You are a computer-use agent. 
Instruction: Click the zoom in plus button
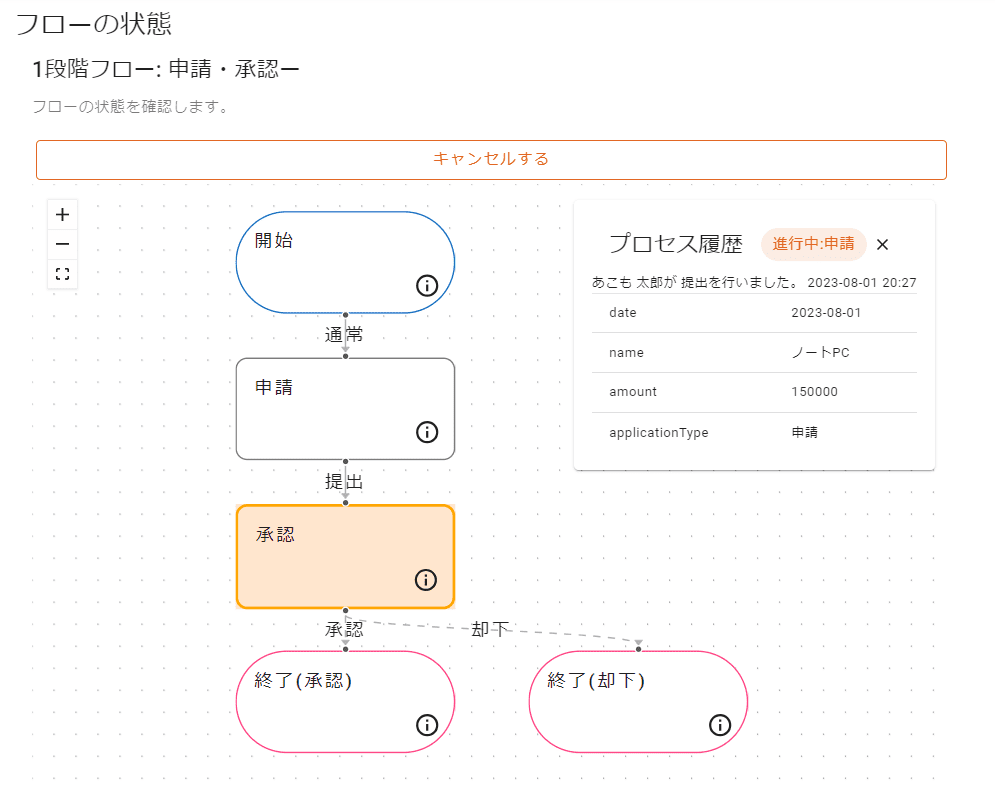62,214
